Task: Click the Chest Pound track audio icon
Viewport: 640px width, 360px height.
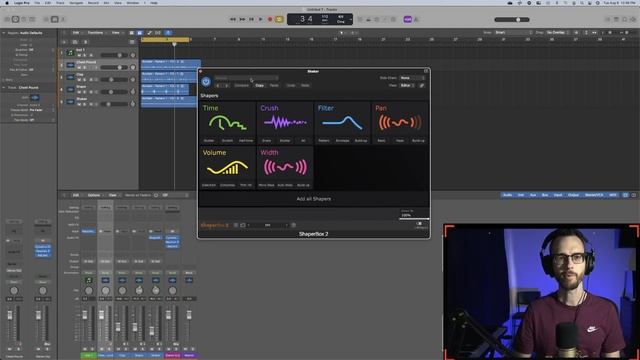Action: point(70,65)
